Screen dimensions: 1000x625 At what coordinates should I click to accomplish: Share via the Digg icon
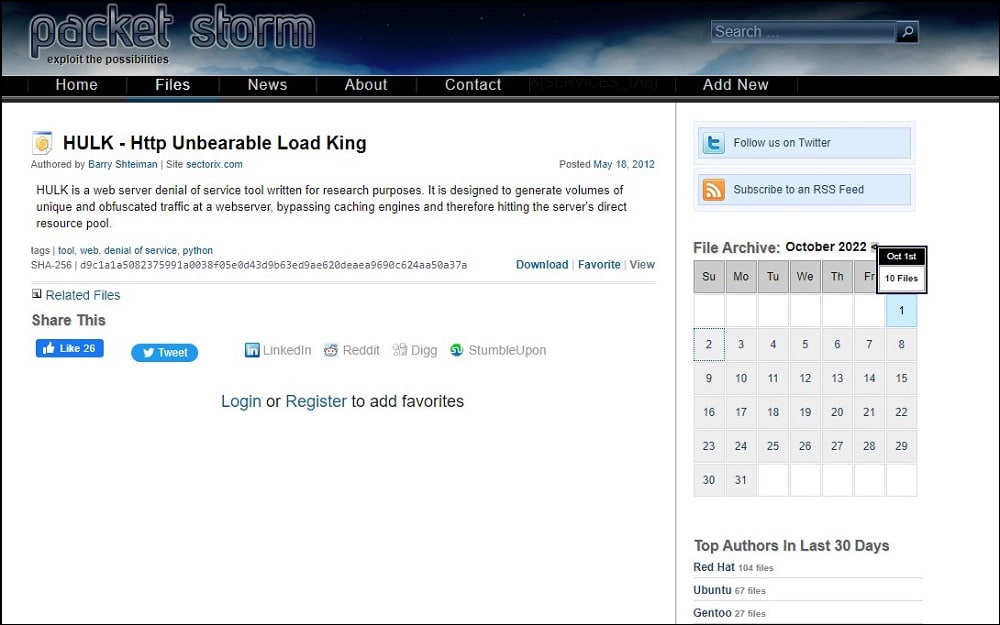[400, 349]
